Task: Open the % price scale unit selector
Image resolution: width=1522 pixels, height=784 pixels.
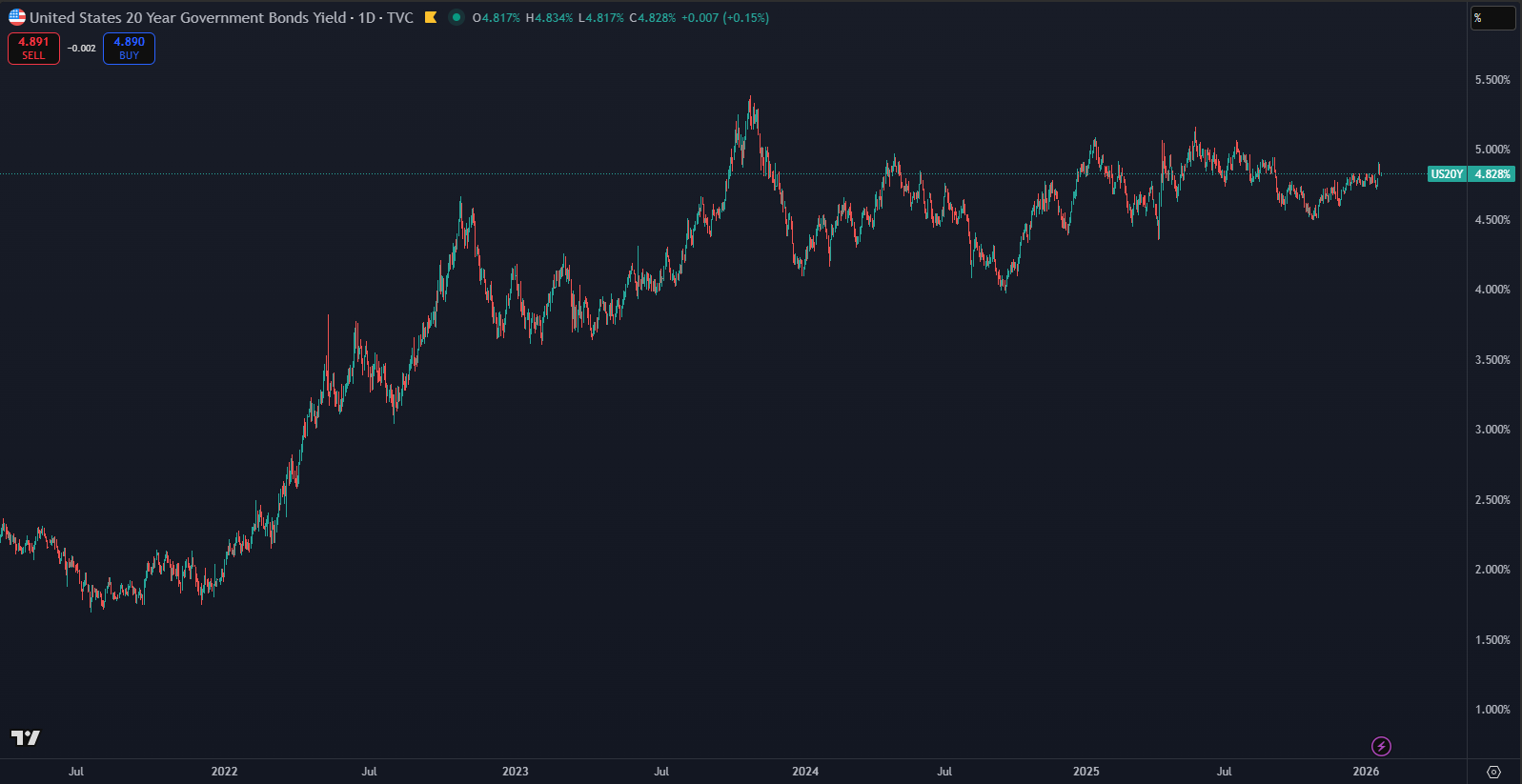Action: (1492, 18)
